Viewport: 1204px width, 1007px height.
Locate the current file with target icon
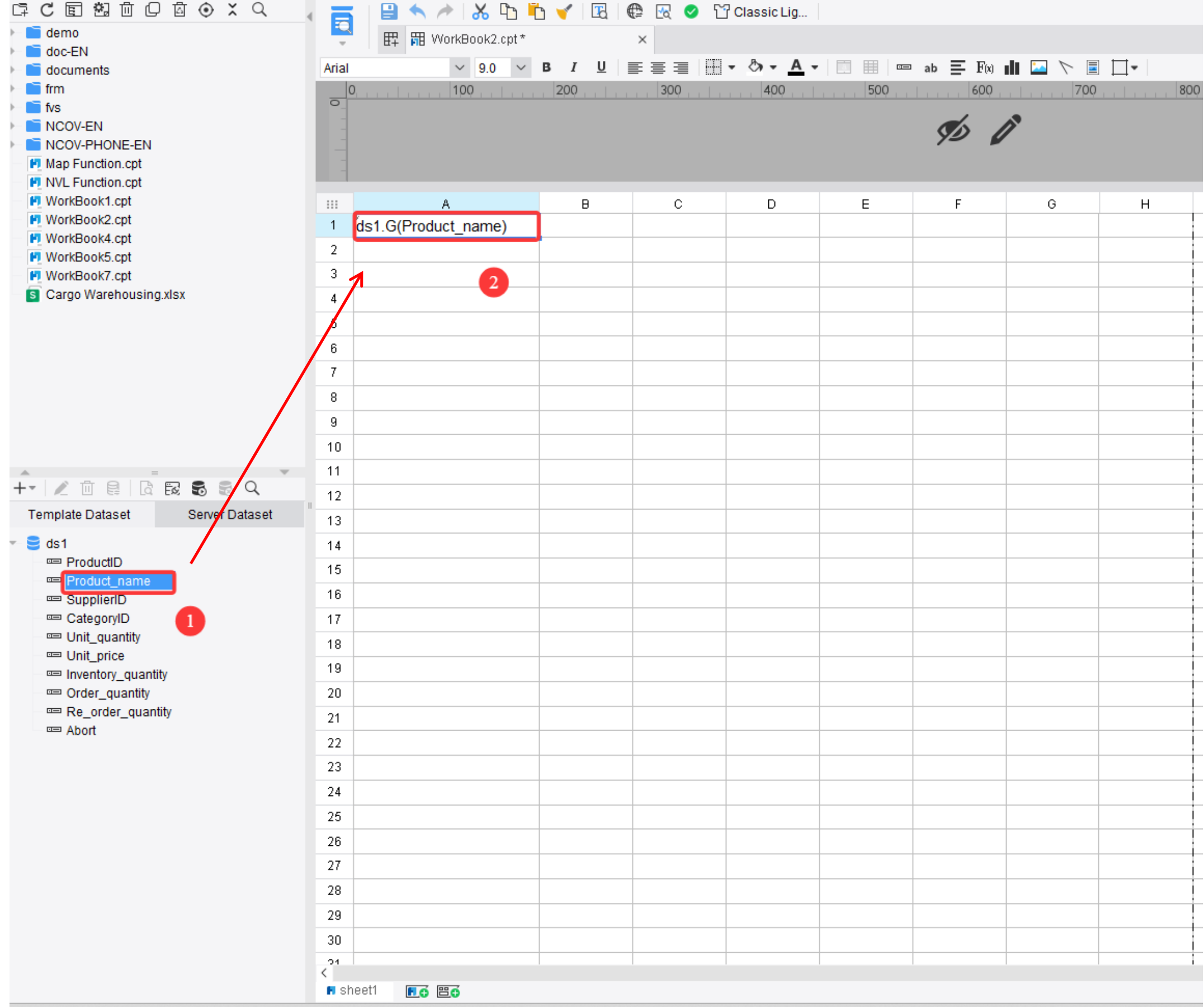point(206,9)
